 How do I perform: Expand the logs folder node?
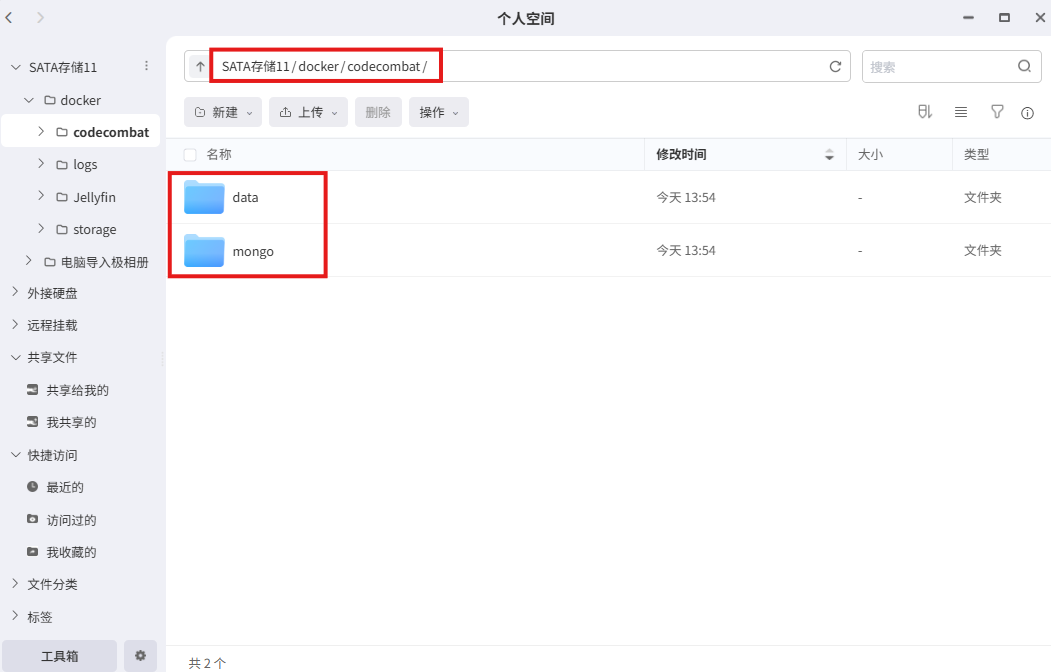(x=41, y=163)
